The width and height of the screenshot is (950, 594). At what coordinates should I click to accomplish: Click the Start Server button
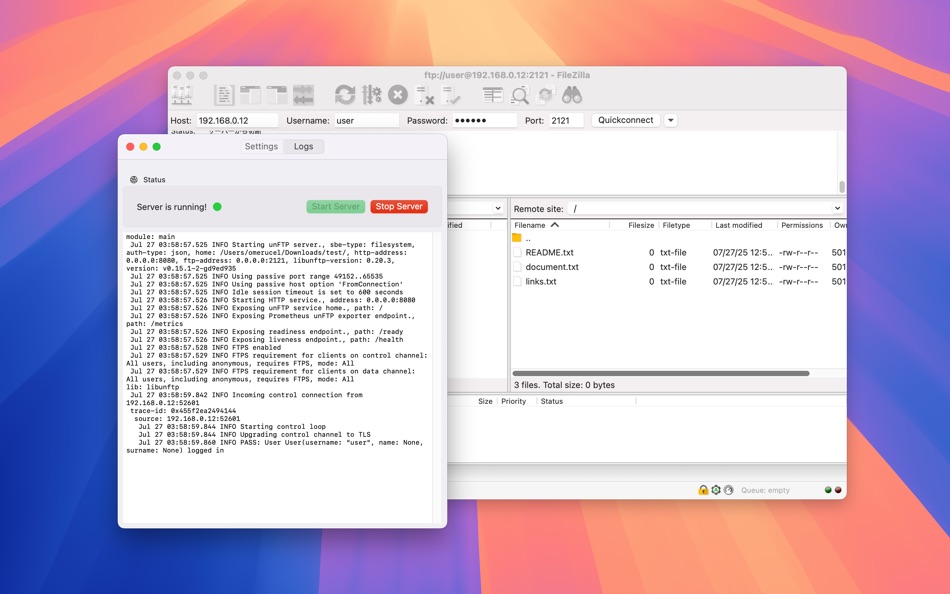[336, 207]
